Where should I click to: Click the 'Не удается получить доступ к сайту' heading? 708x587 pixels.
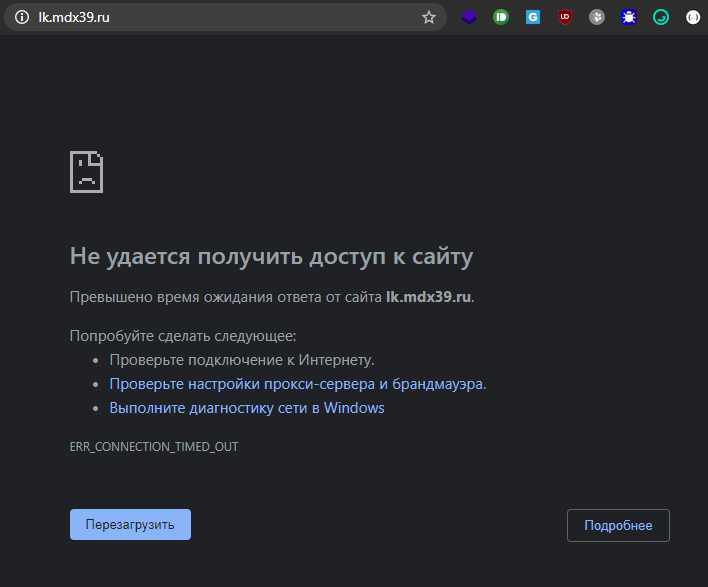(x=271, y=257)
